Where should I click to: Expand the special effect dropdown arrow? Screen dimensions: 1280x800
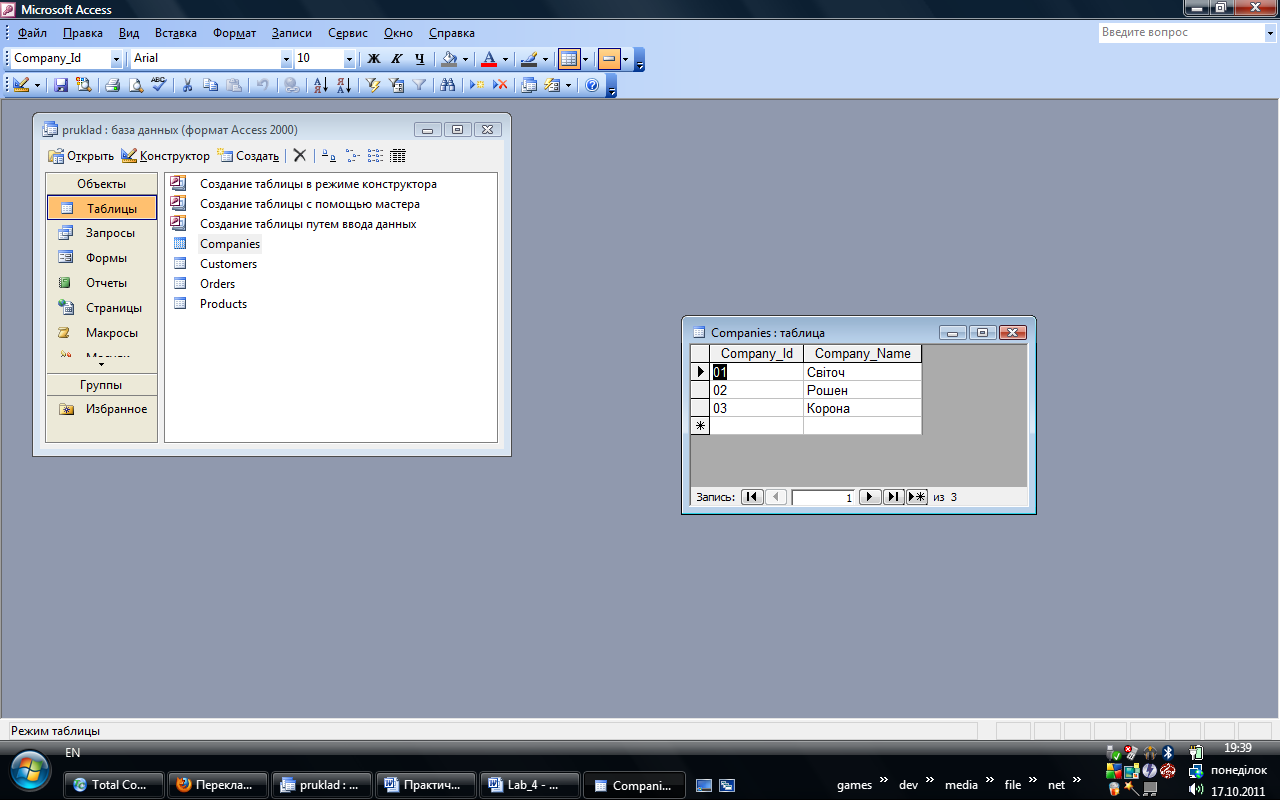[626, 59]
